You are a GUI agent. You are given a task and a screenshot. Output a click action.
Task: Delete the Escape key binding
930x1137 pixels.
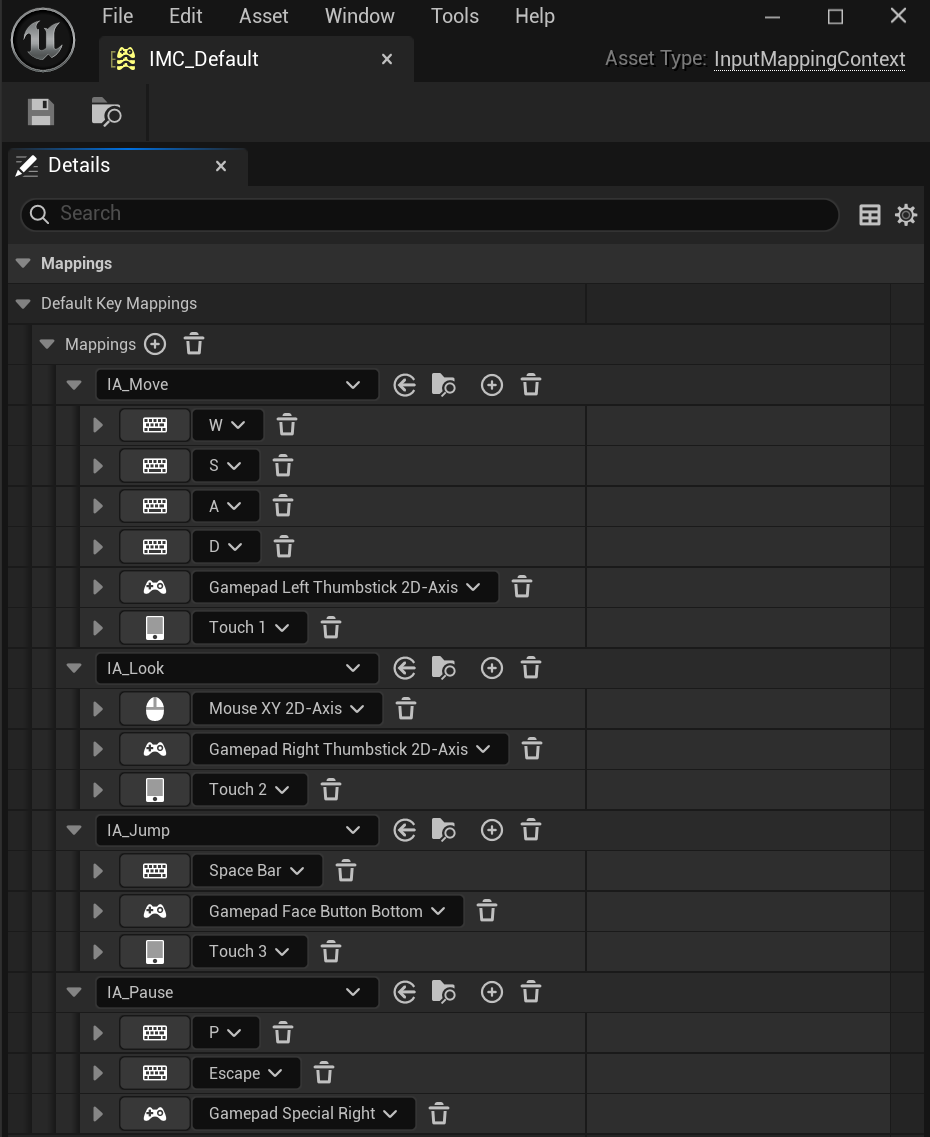324,1072
